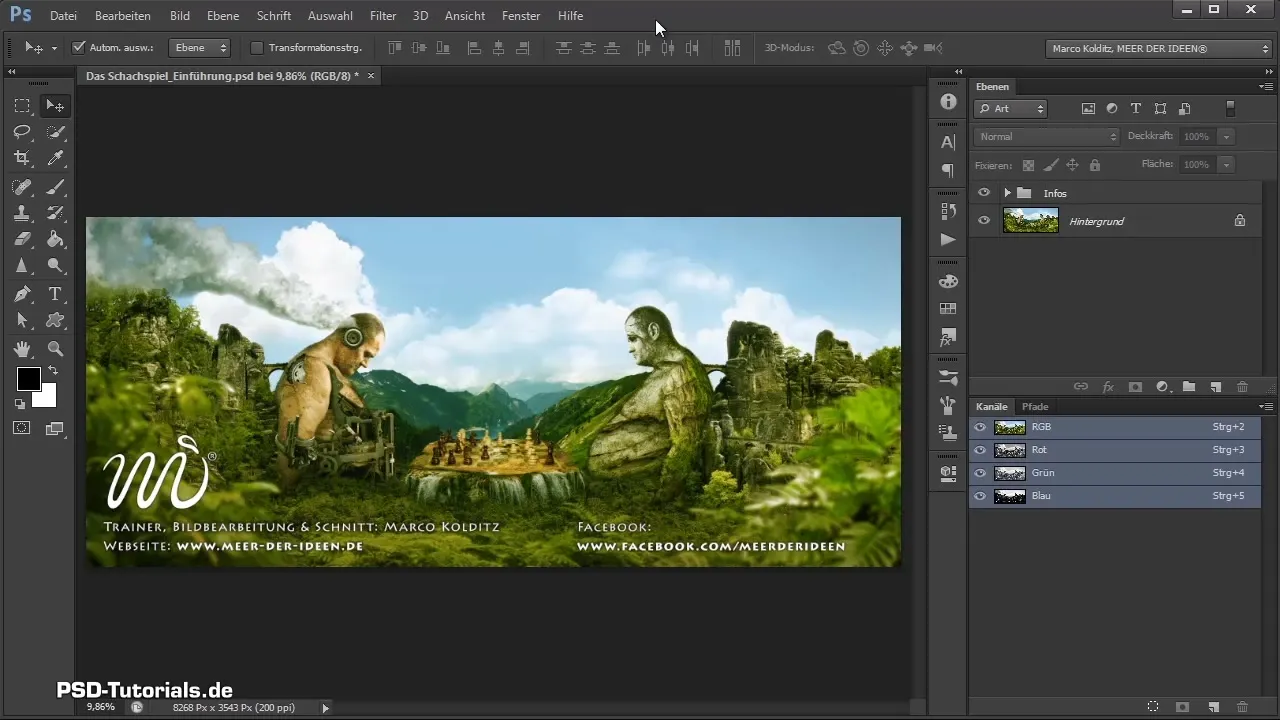Viewport: 1280px width, 720px height.
Task: Select the Hand tool
Action: coord(22,349)
